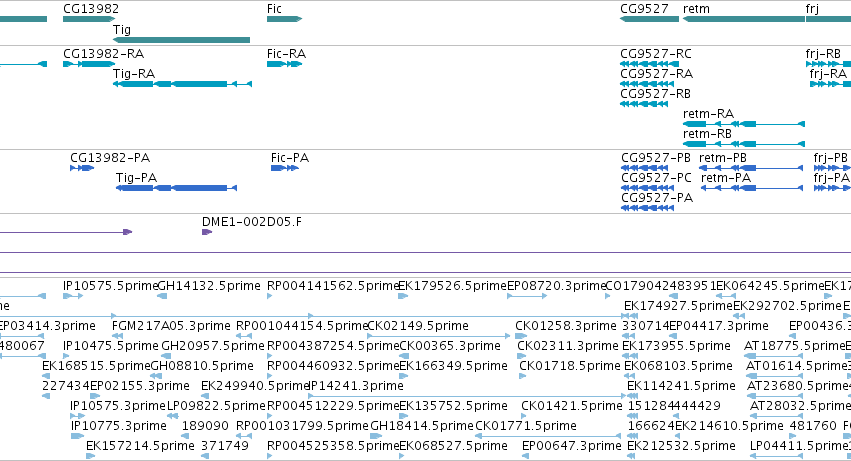Click protein CG9527-PA
The width and height of the screenshot is (851, 461).
tap(657, 198)
